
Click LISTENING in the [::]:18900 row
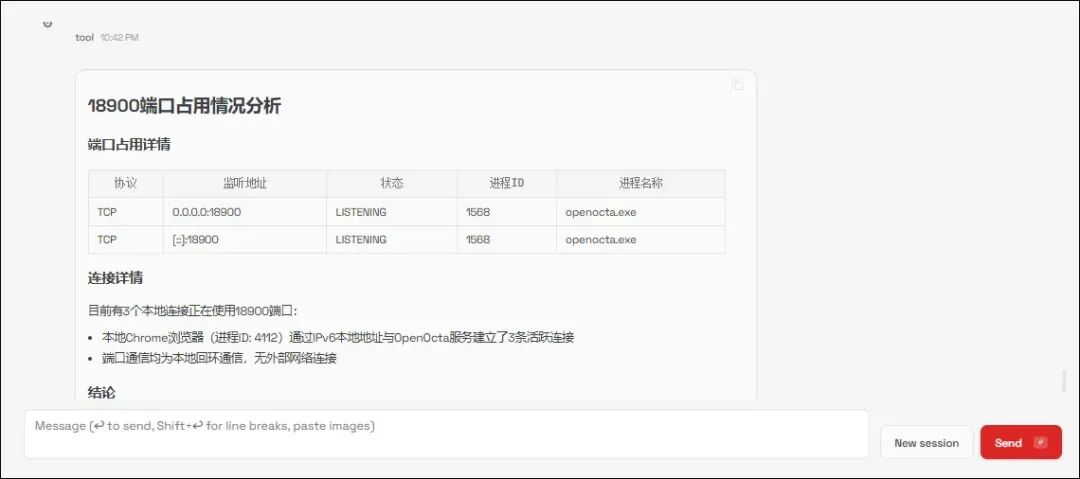point(361,240)
